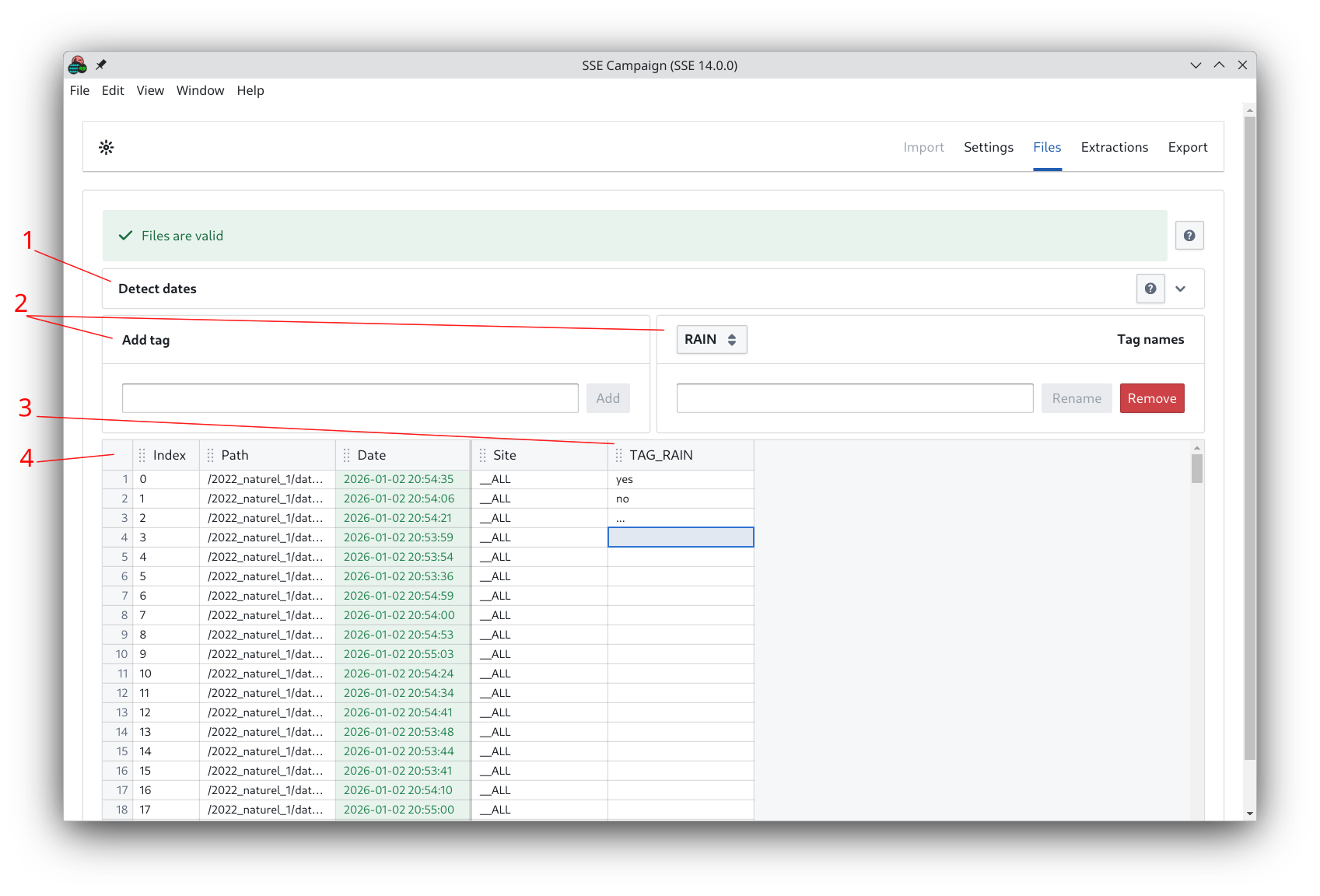1320x896 pixels.
Task: Click the pin icon in title bar
Action: tap(101, 65)
